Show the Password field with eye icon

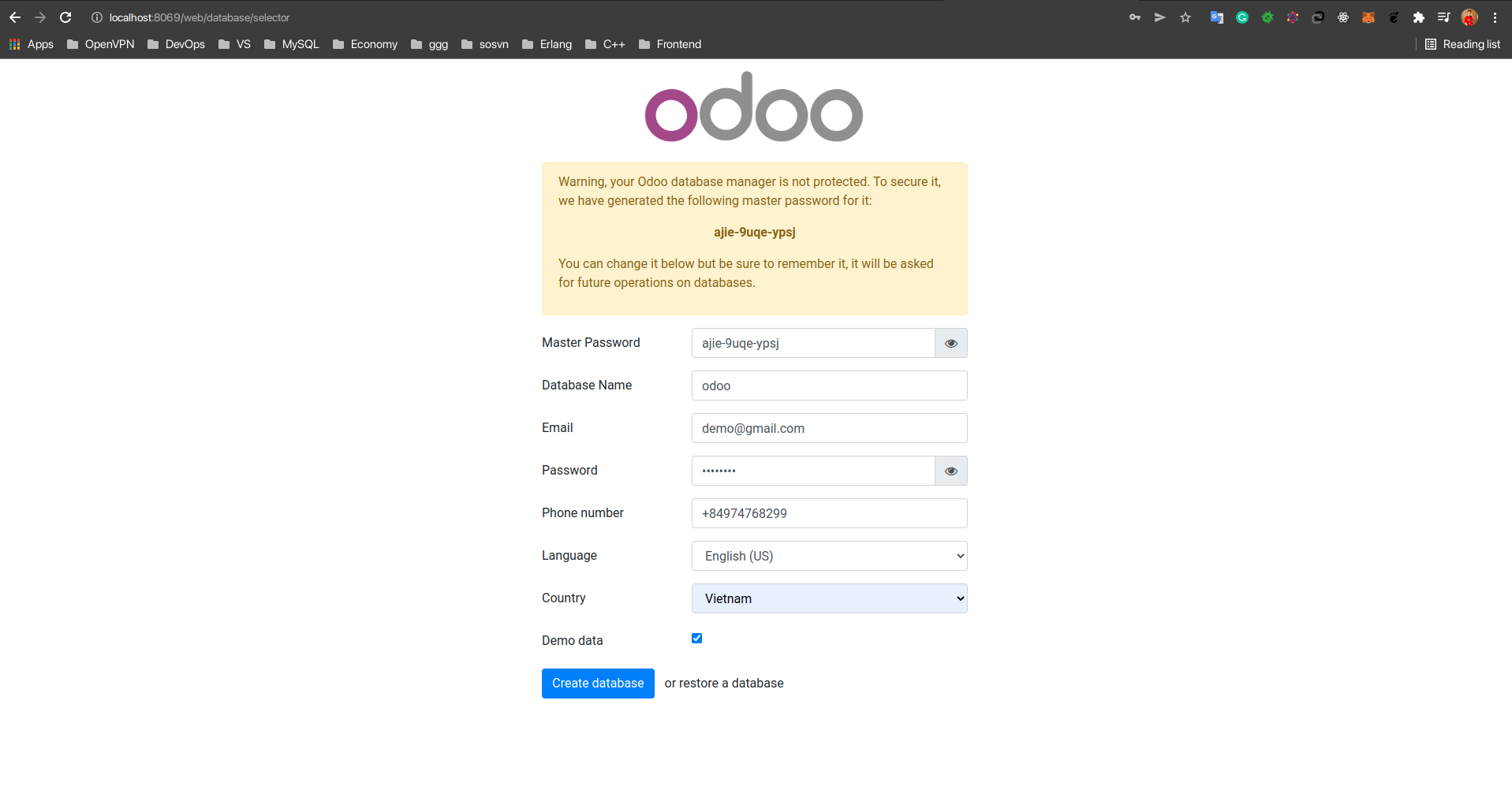coord(951,471)
